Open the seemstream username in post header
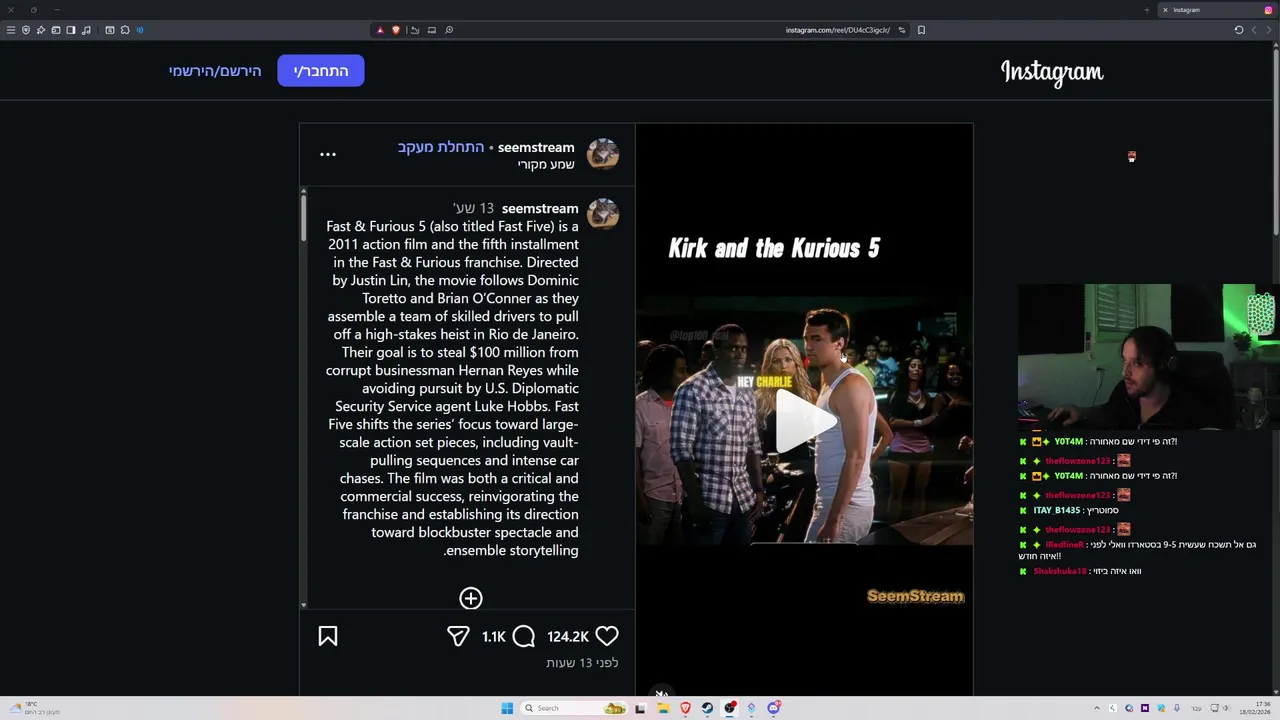 pos(536,147)
